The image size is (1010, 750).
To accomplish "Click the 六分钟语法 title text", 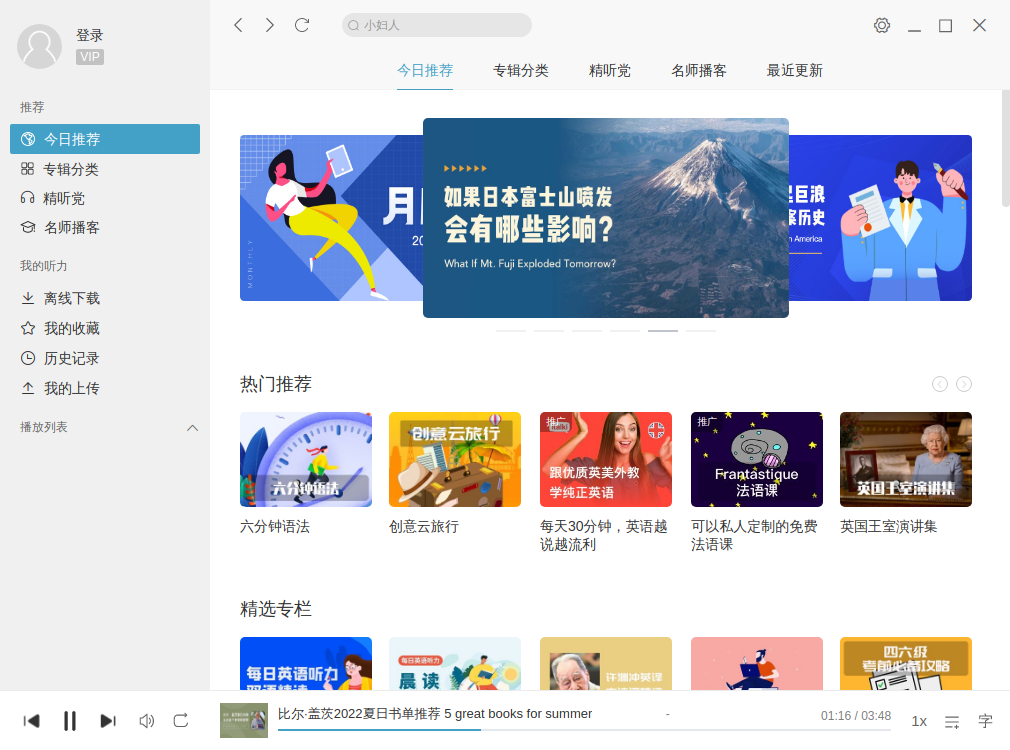I will (275, 526).
